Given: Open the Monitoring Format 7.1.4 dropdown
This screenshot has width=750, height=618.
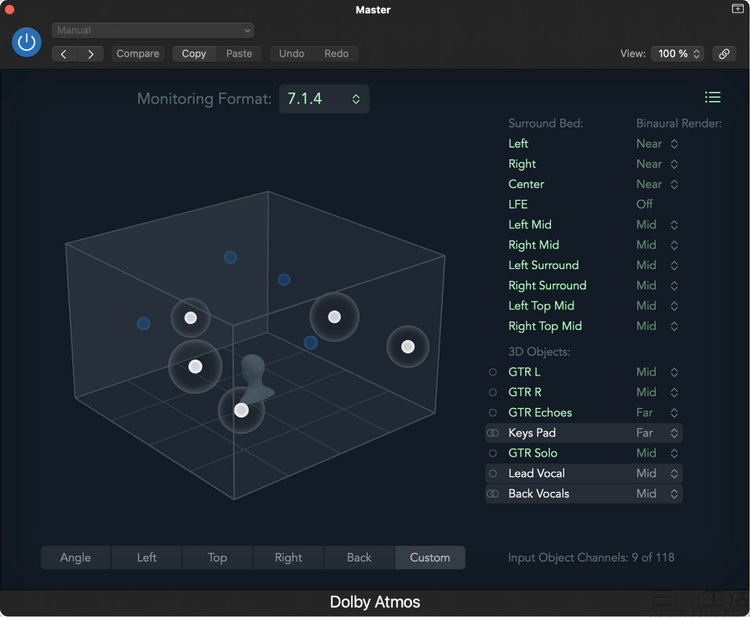Looking at the screenshot, I should tap(324, 99).
